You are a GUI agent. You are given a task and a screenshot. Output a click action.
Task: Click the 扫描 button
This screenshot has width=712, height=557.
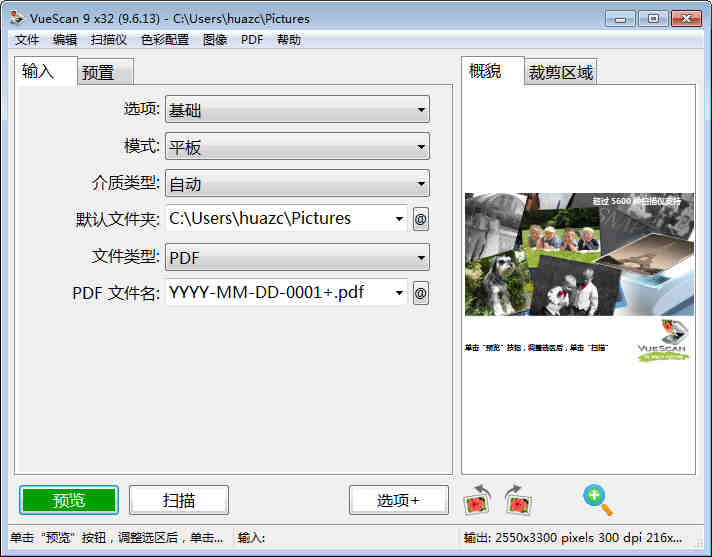[x=179, y=500]
